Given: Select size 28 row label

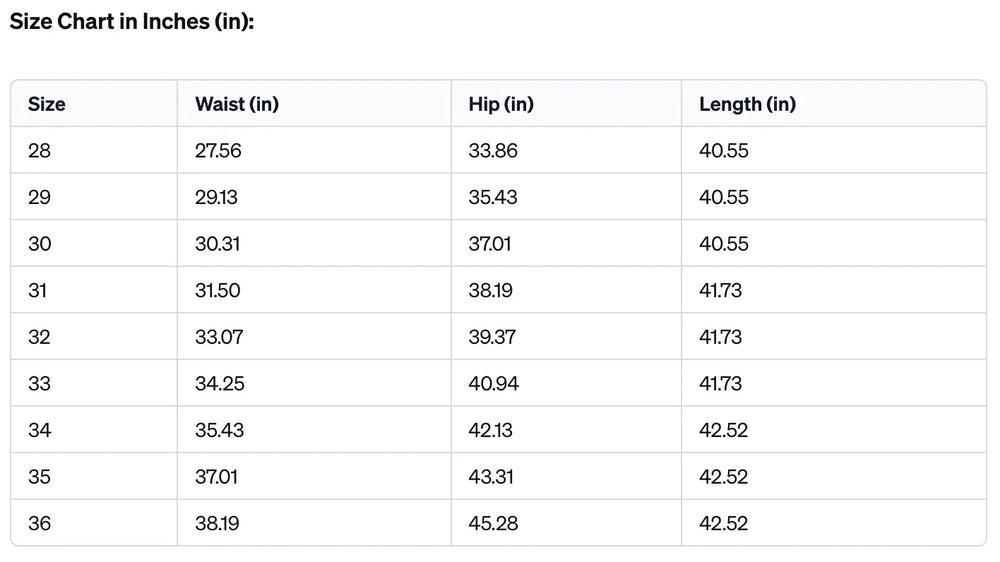Looking at the screenshot, I should point(39,151).
